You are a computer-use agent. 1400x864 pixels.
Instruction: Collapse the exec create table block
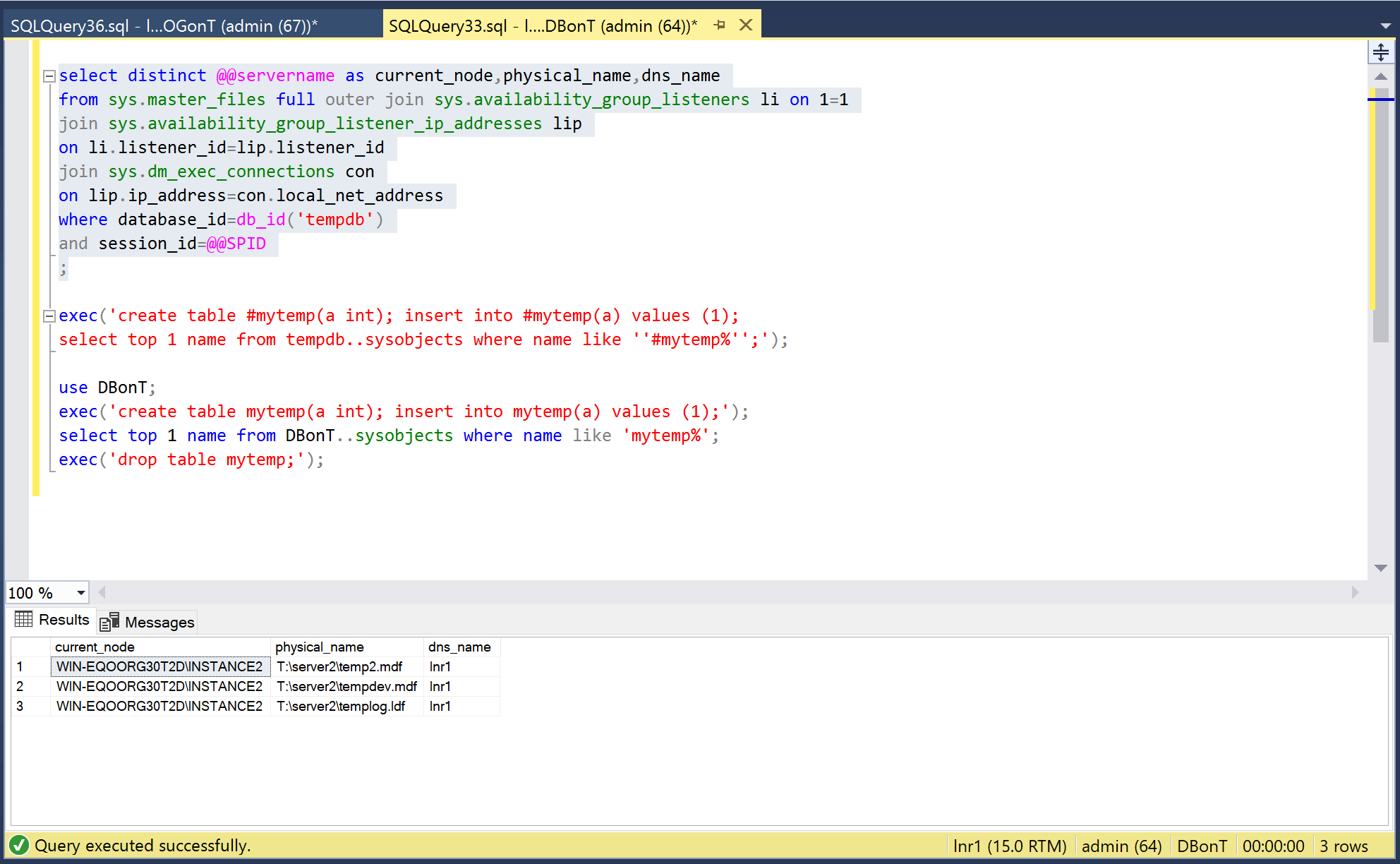pyautogui.click(x=49, y=316)
